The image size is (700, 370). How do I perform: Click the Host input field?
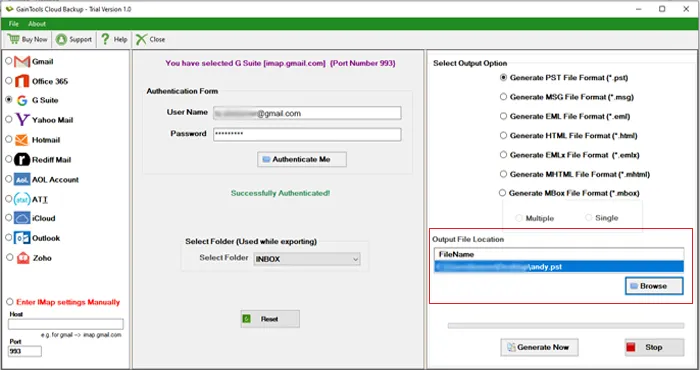click(66, 324)
